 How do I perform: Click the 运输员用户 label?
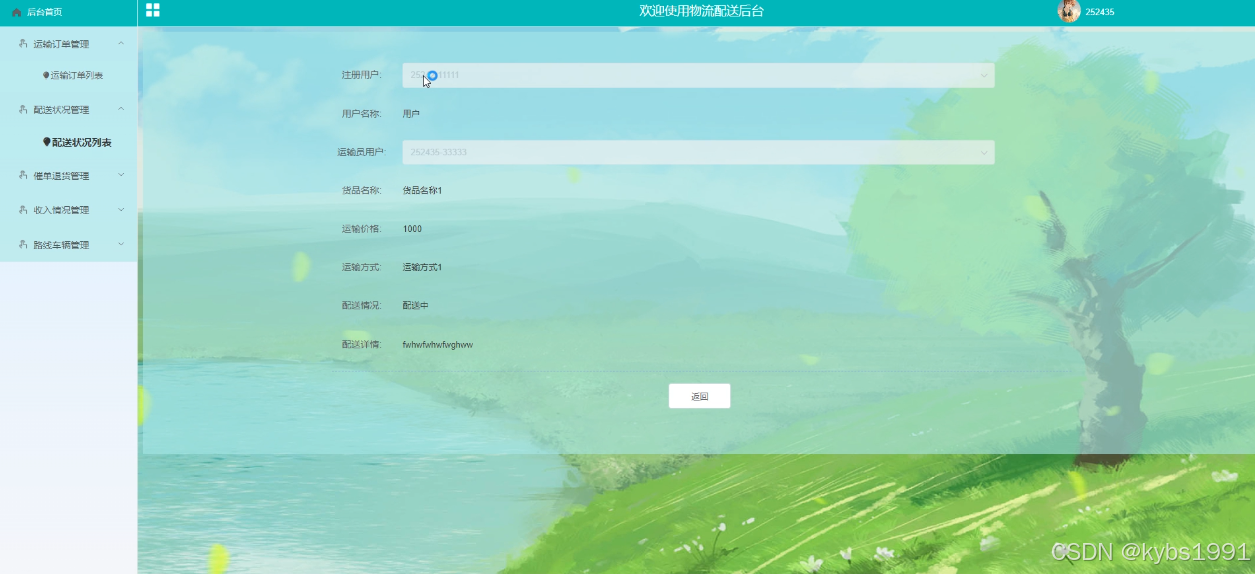pyautogui.click(x=360, y=152)
